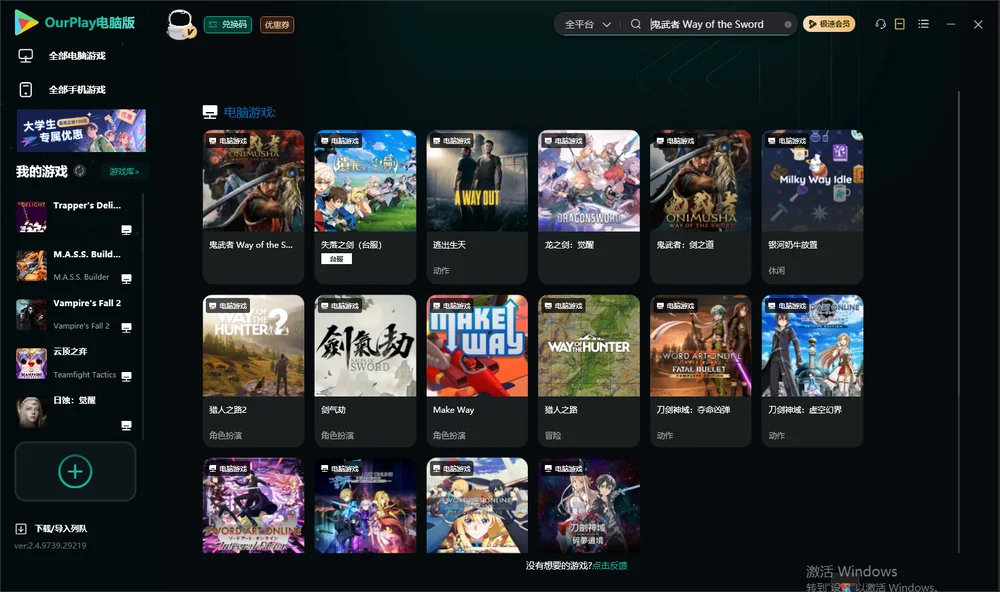Open the 猎人之路2 game card
The width and height of the screenshot is (1000, 592).
pyautogui.click(x=253, y=371)
